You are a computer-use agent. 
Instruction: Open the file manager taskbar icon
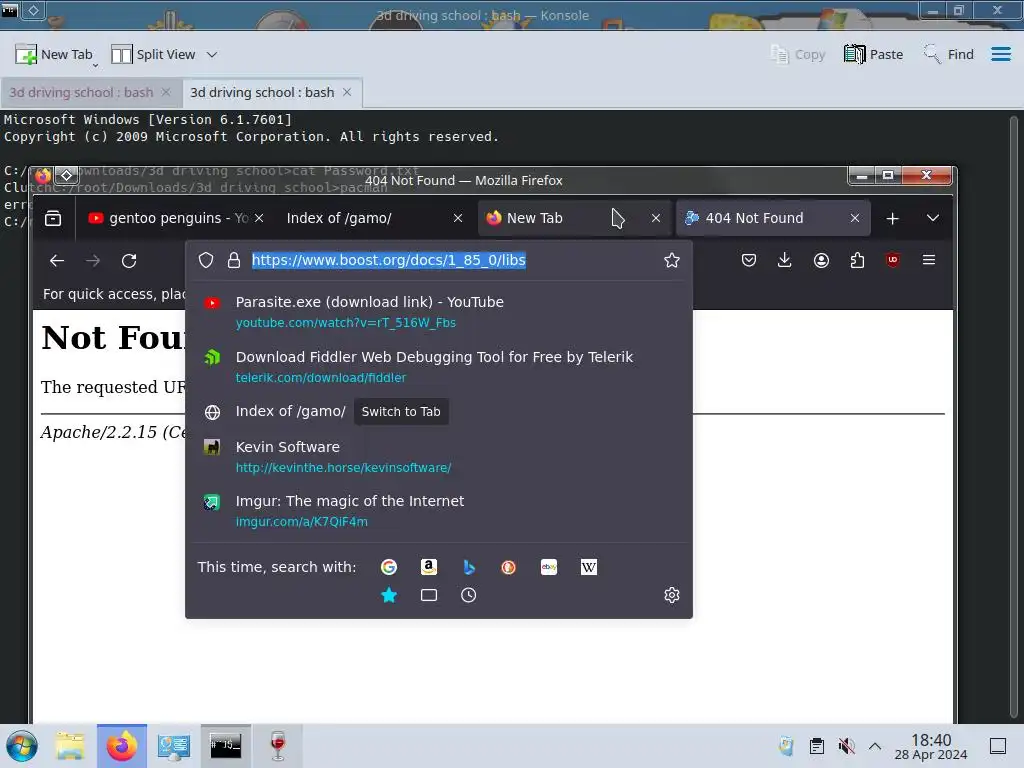(x=70, y=746)
